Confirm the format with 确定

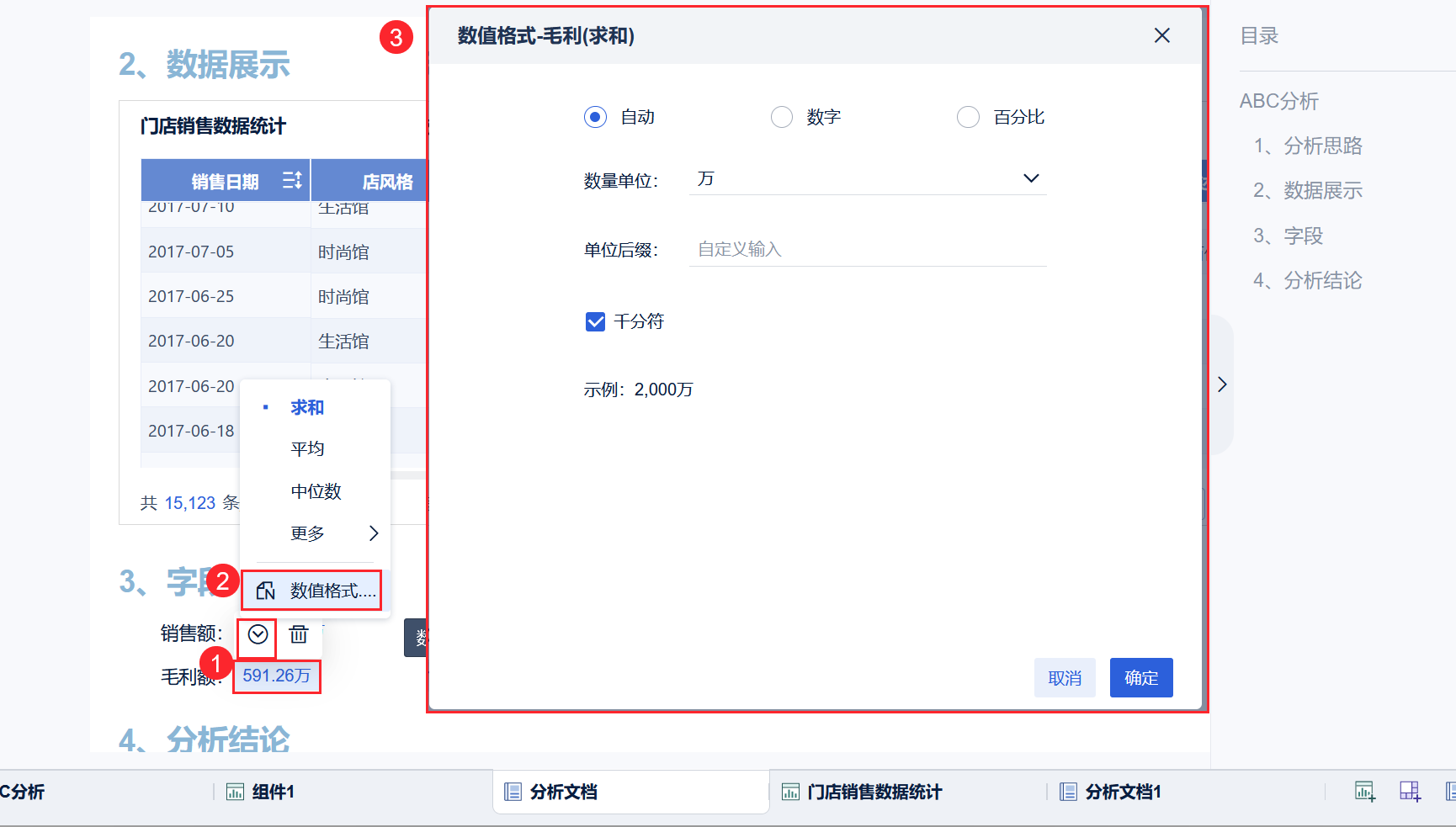point(1141,677)
